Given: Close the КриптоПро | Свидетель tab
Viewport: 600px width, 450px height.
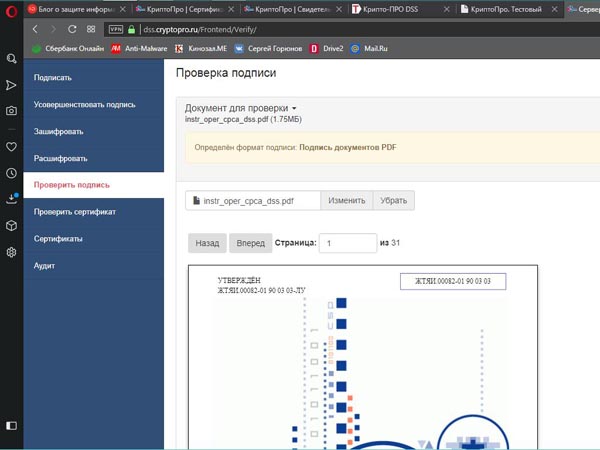Looking at the screenshot, I should [339, 9].
